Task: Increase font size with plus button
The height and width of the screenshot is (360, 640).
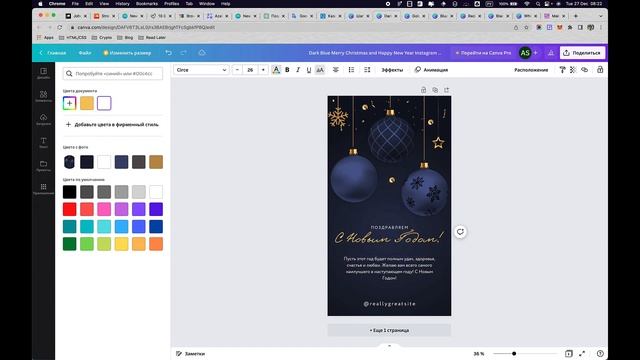Action: [x=263, y=70]
